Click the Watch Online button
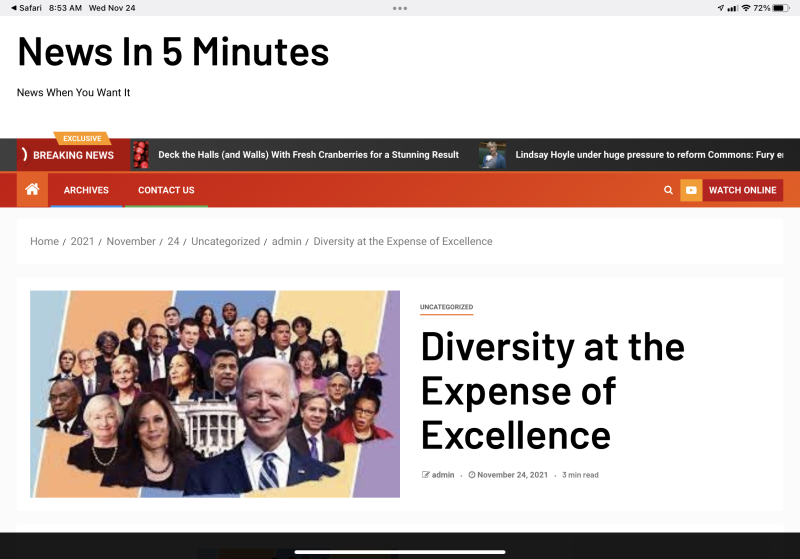 (x=742, y=190)
